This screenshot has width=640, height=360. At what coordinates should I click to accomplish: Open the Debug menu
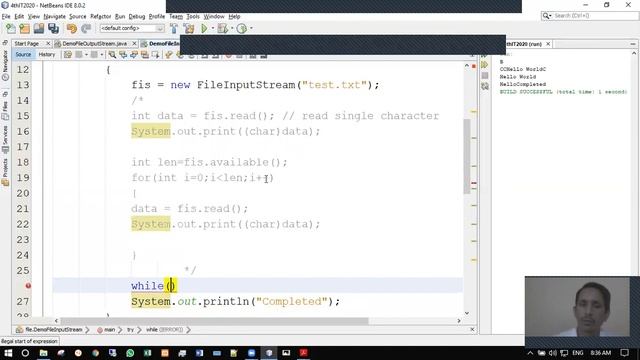(137, 17)
